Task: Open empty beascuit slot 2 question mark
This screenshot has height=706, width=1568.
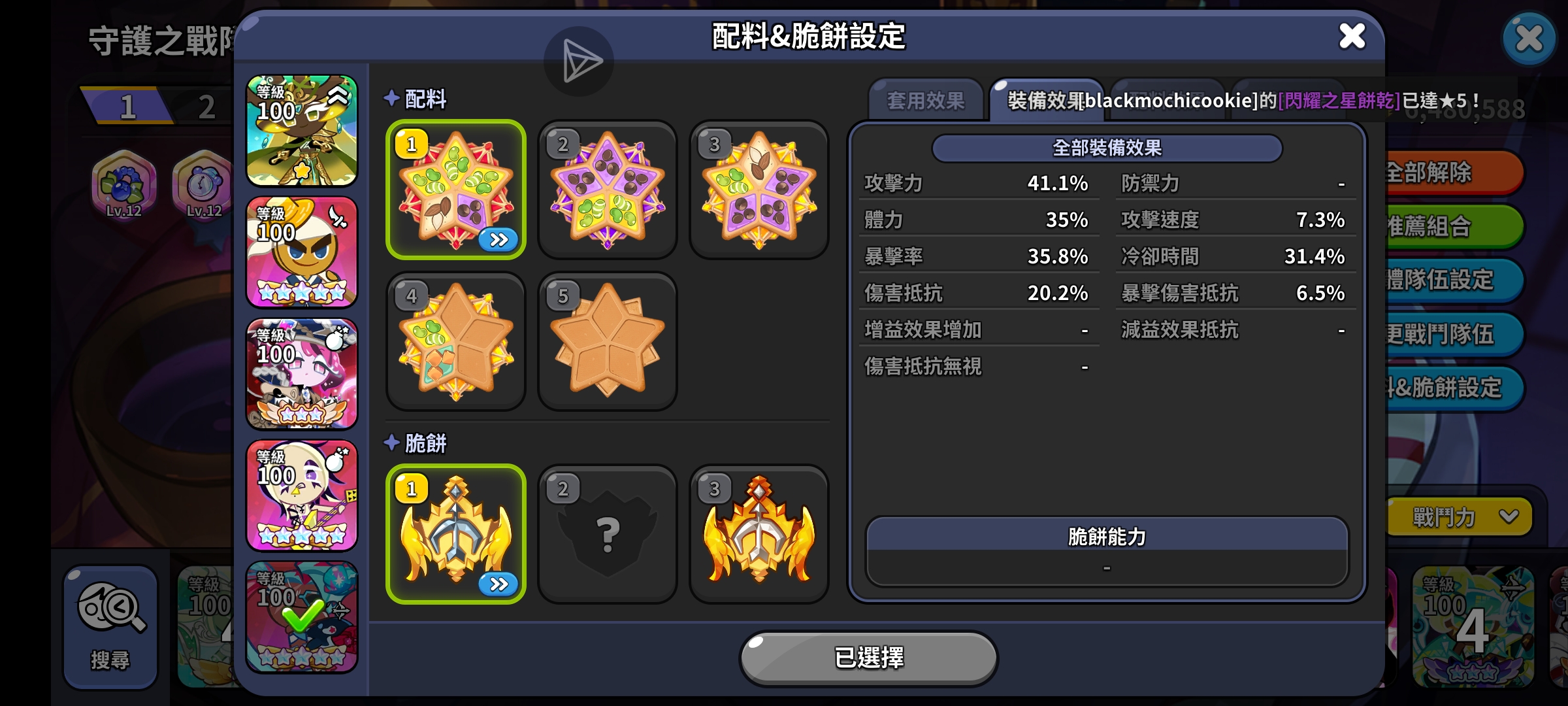Action: click(x=608, y=534)
